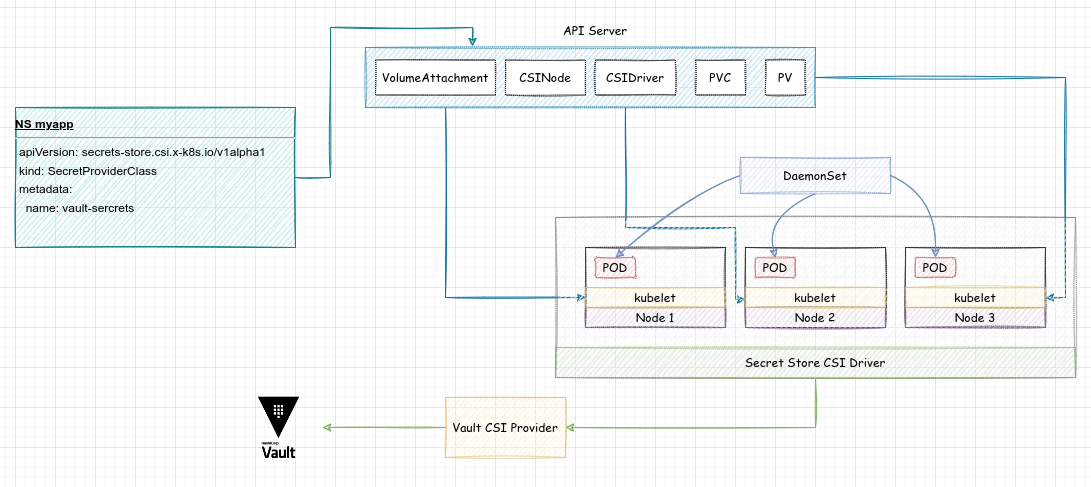Viewport: 1091px width, 487px height.
Task: Select the DaemonSet shape
Action: point(815,176)
